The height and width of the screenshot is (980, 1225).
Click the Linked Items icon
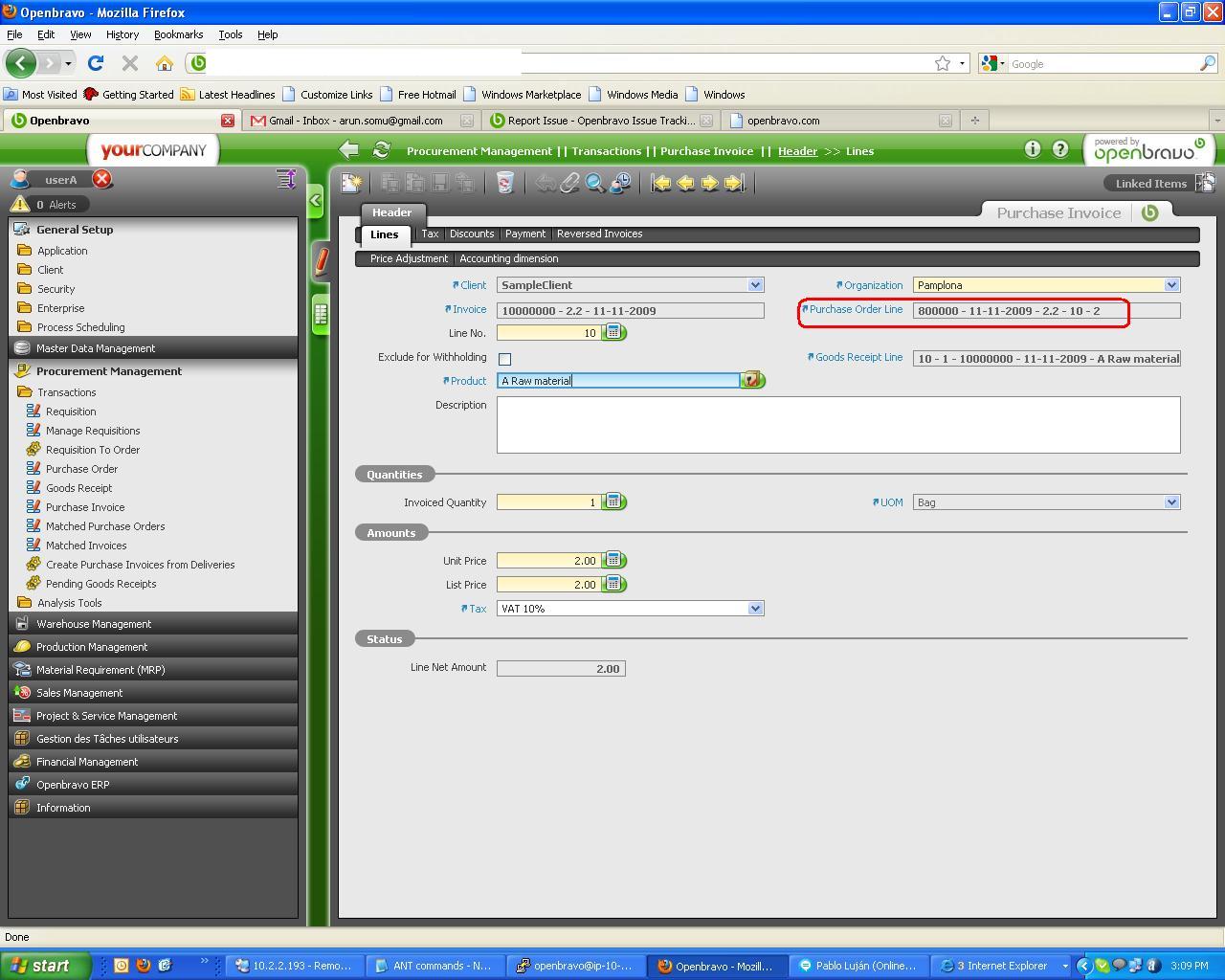click(1205, 182)
